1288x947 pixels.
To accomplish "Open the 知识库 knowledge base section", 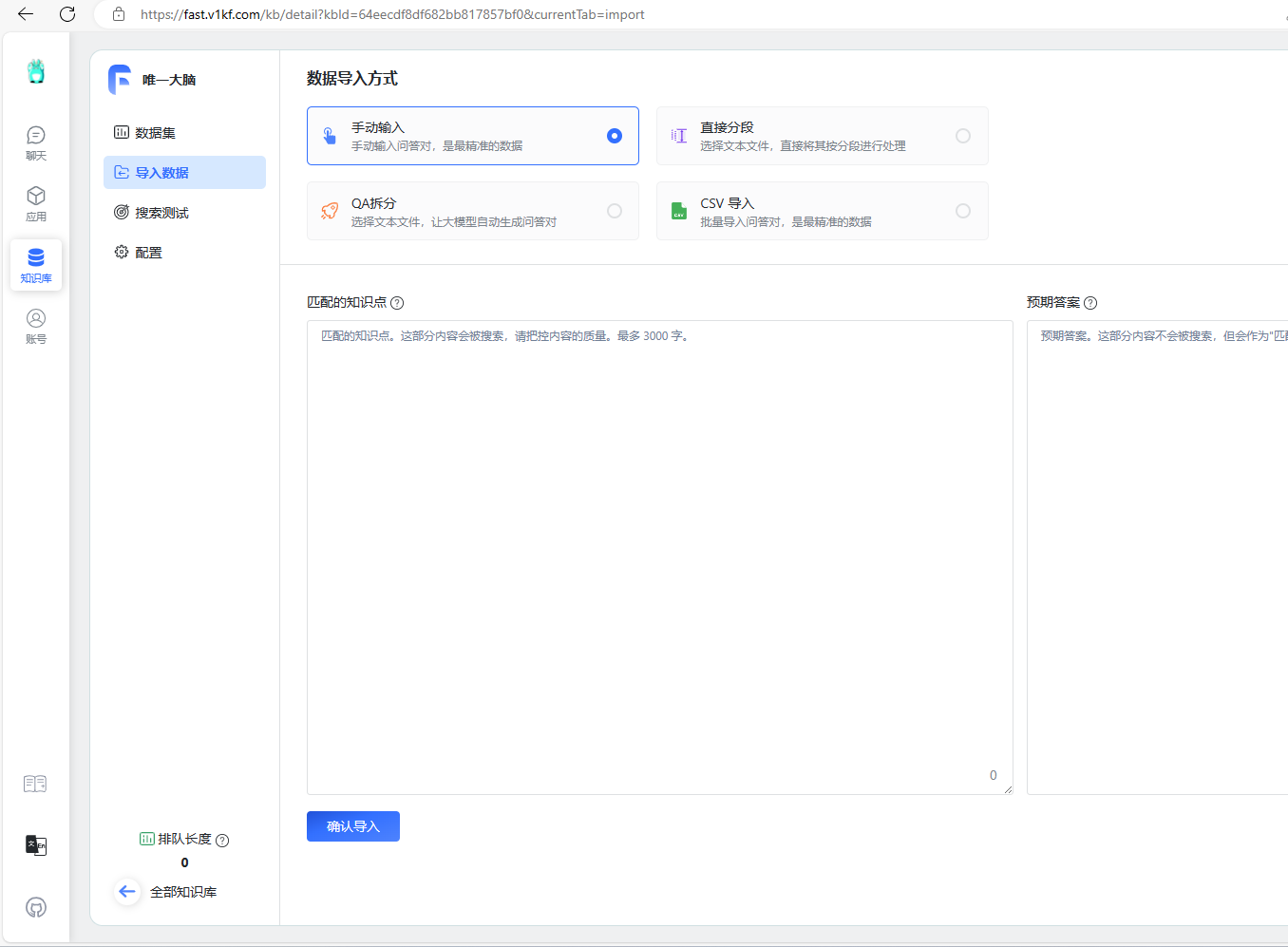I will coord(36,265).
